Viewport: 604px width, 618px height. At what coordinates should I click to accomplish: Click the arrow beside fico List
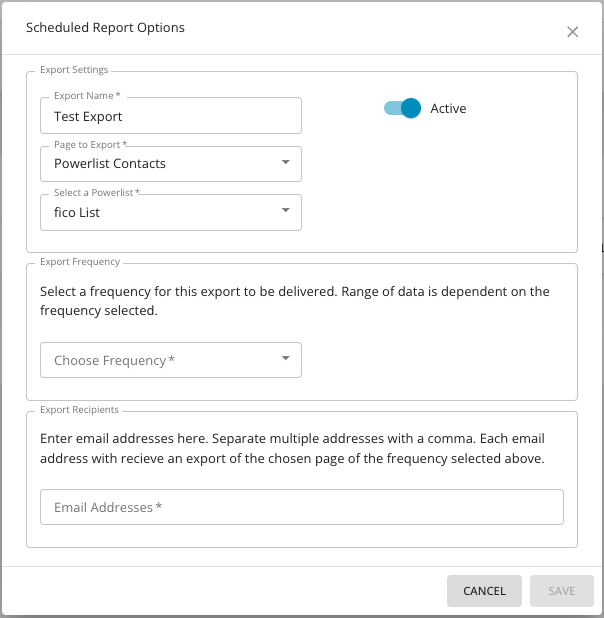(x=285, y=210)
